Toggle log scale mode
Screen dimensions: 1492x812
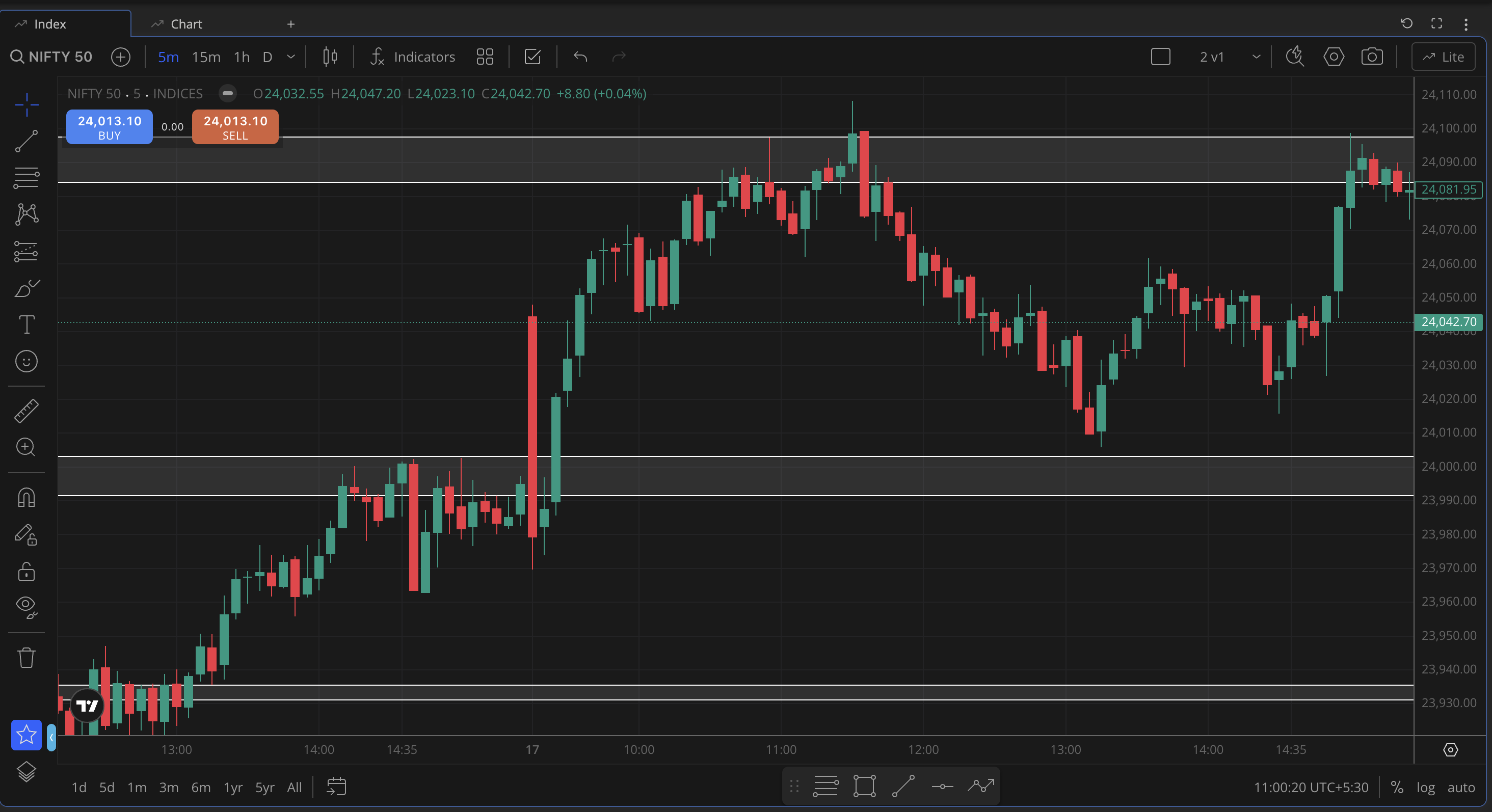(1425, 787)
